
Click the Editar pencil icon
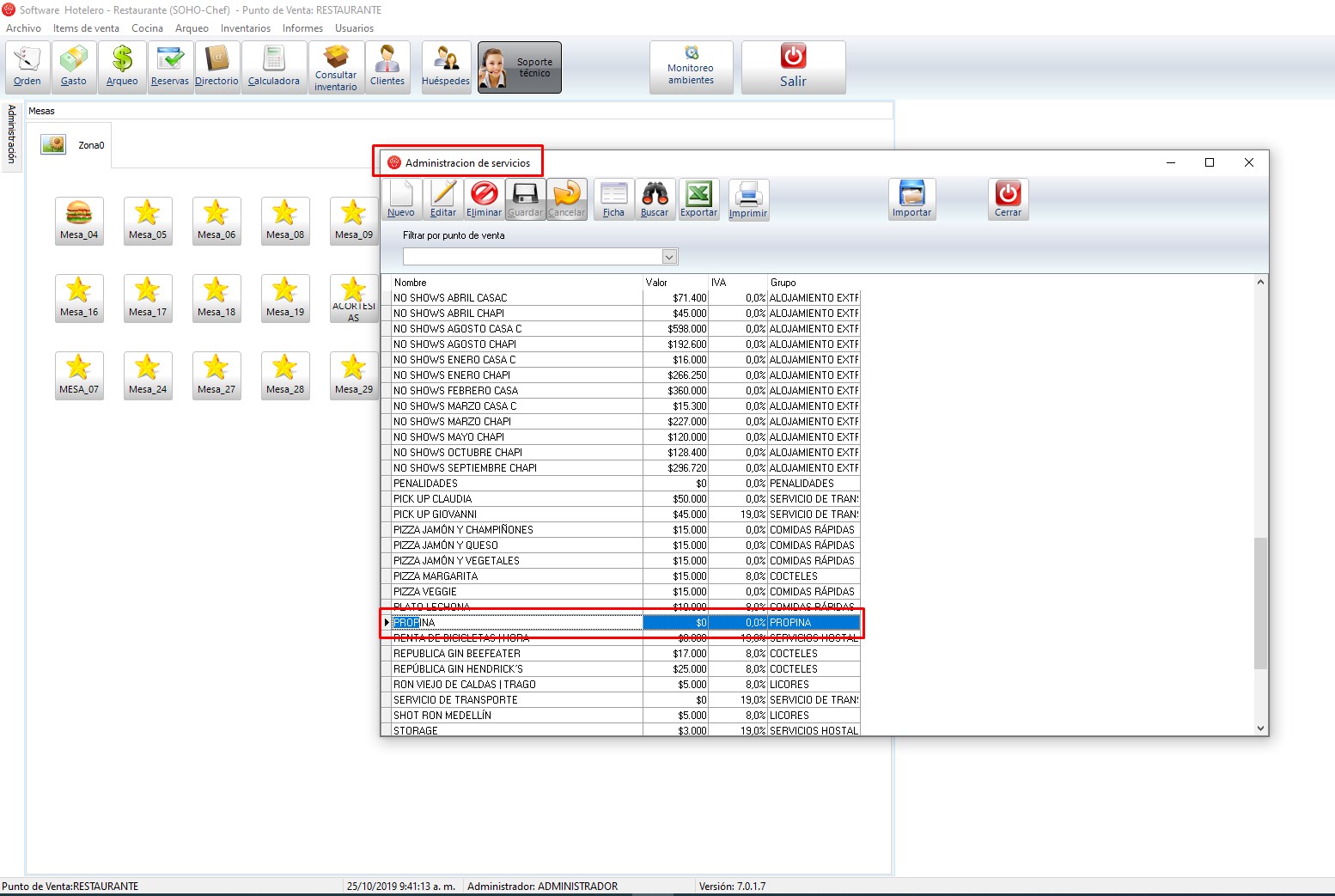[443, 198]
